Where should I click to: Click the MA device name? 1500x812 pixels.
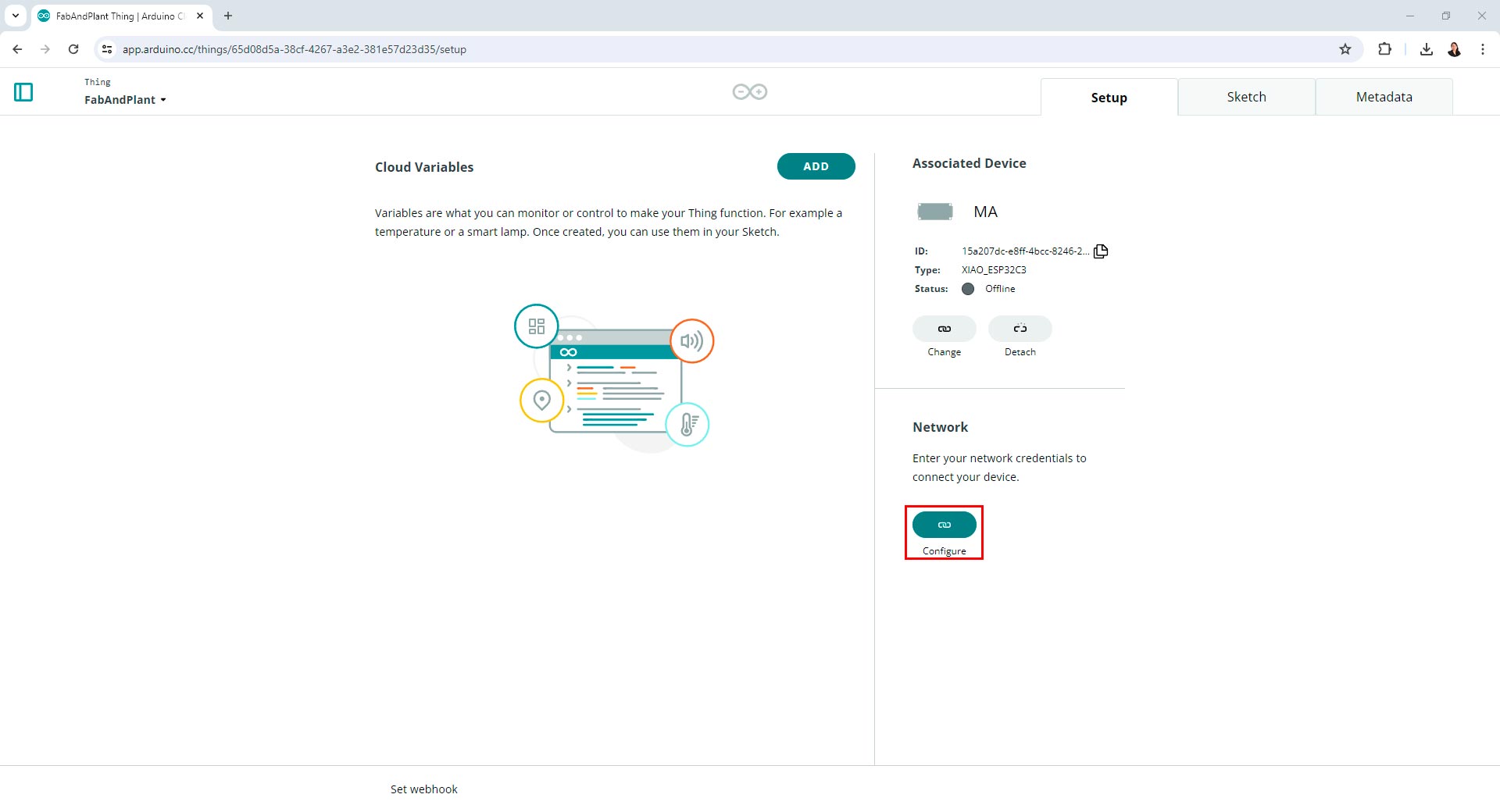coord(985,212)
